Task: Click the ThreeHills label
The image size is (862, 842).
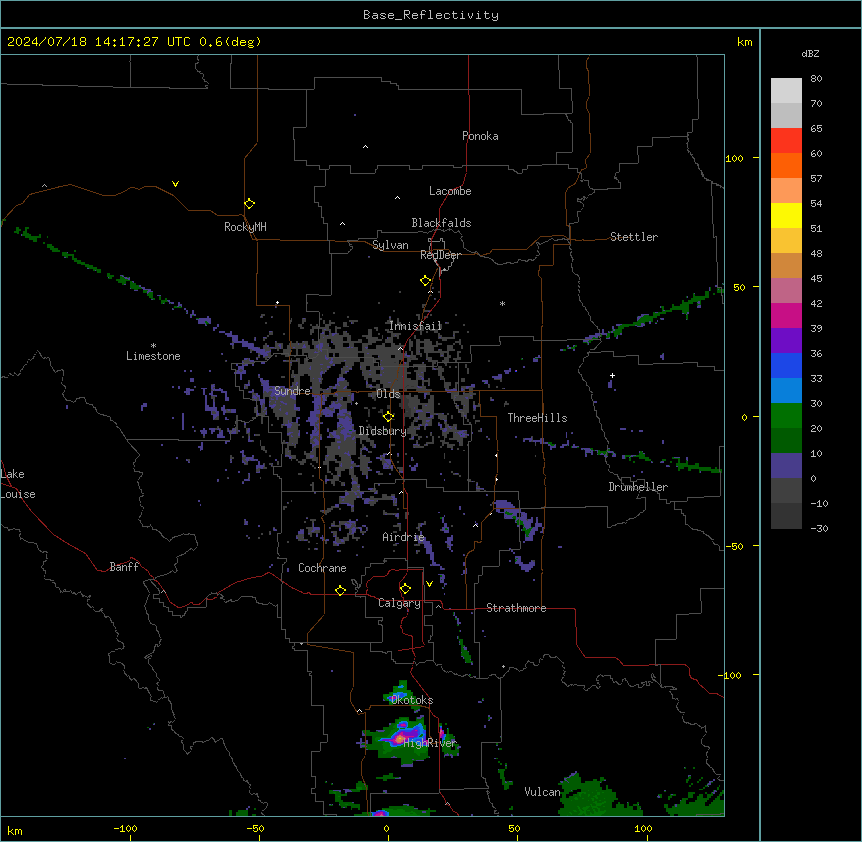Action: pos(537,418)
